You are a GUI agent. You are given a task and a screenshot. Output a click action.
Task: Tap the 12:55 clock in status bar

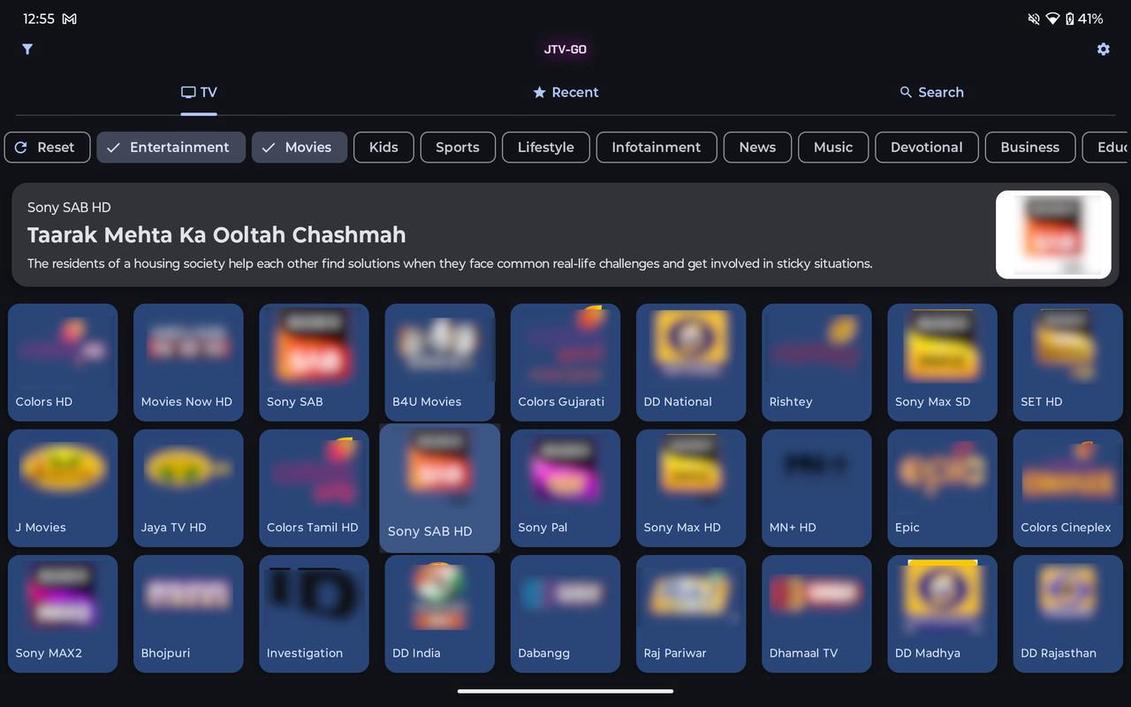pyautogui.click(x=38, y=19)
